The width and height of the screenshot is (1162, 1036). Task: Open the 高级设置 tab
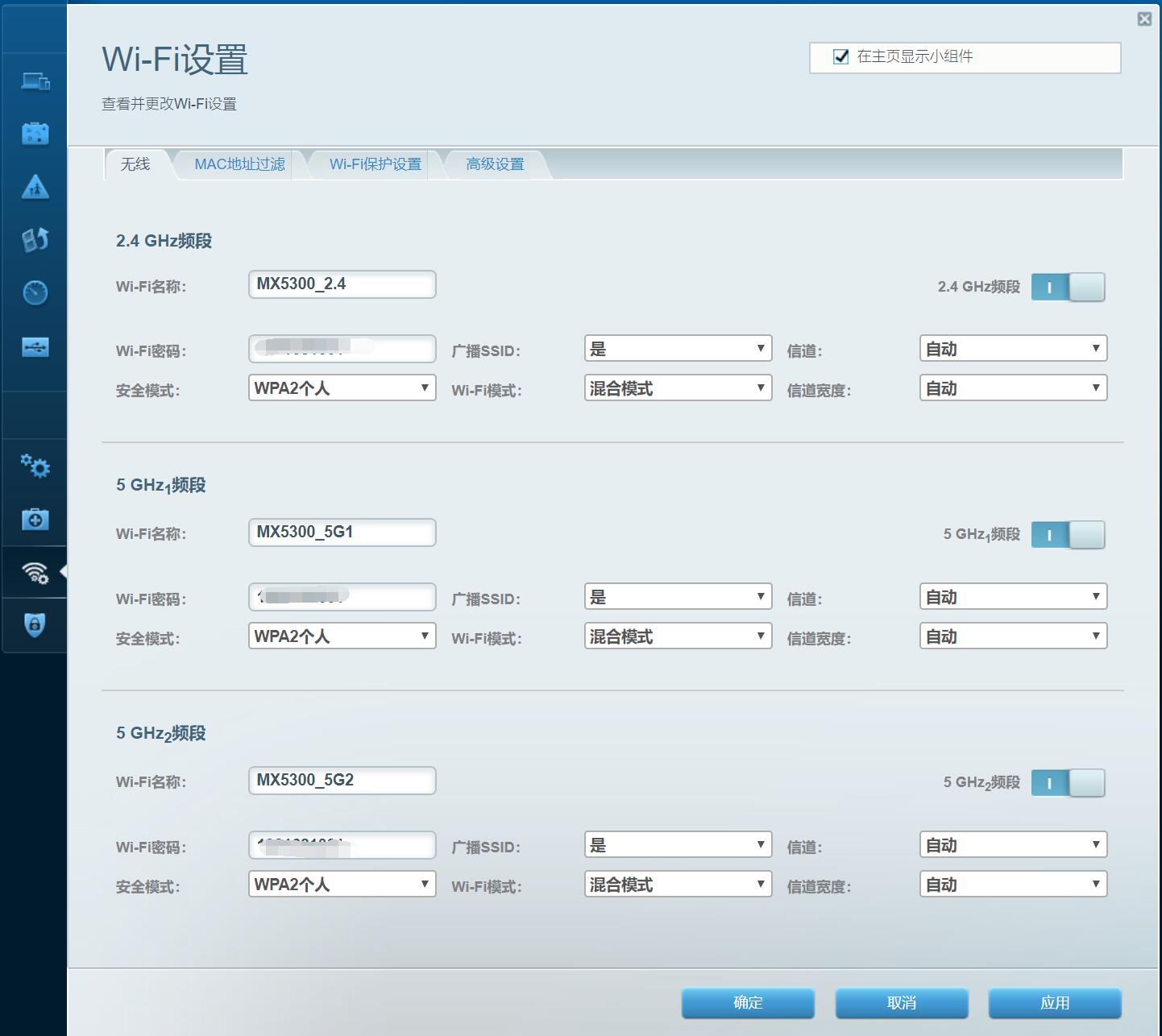pyautogui.click(x=494, y=164)
